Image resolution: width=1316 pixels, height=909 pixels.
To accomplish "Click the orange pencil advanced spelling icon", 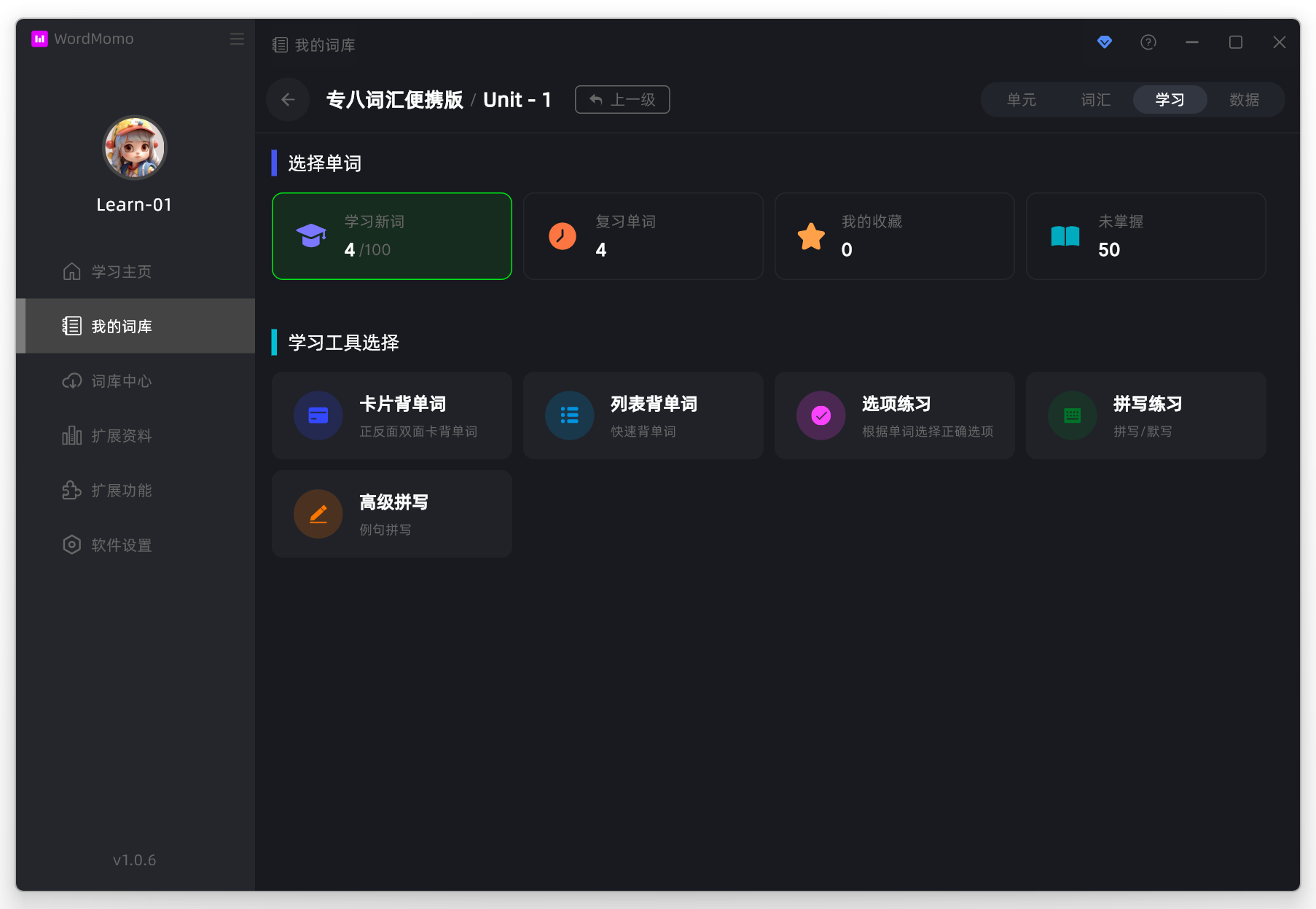I will pyautogui.click(x=318, y=514).
